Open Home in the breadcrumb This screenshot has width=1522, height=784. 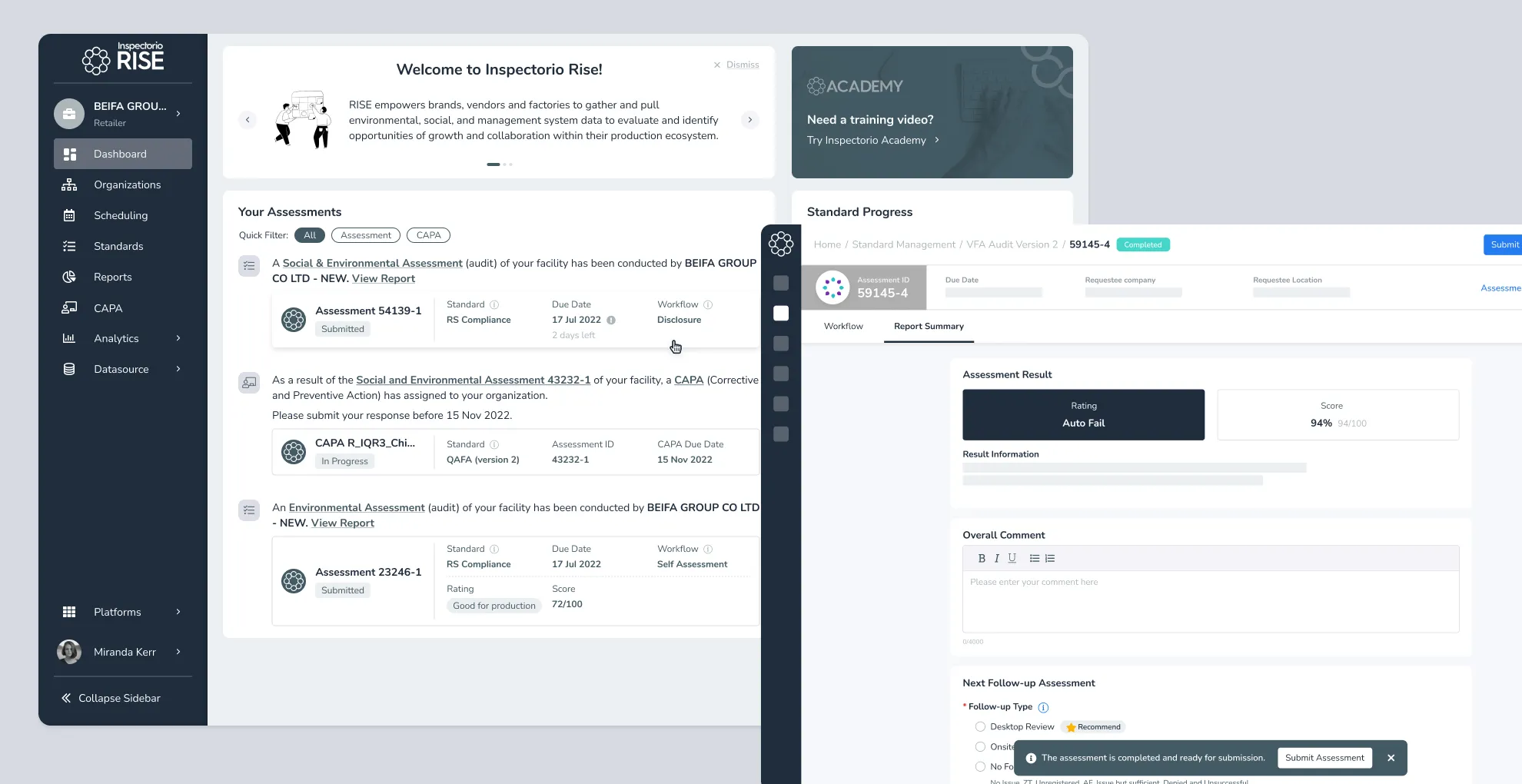click(827, 244)
